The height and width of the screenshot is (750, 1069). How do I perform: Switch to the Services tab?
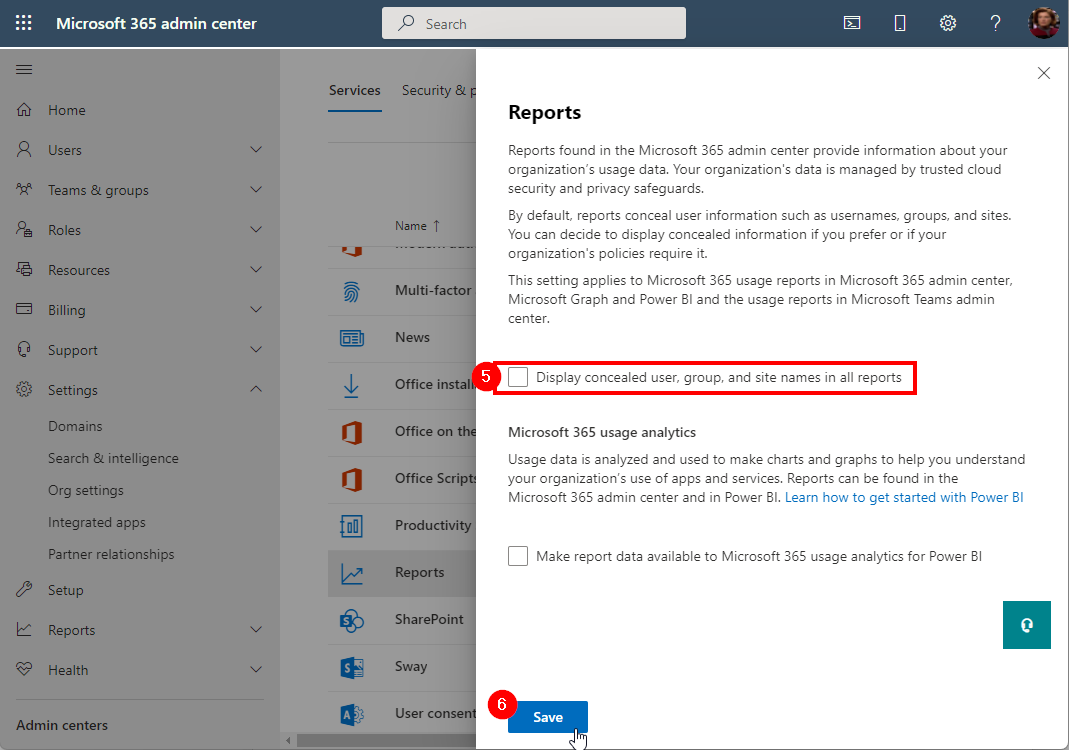pyautogui.click(x=354, y=90)
